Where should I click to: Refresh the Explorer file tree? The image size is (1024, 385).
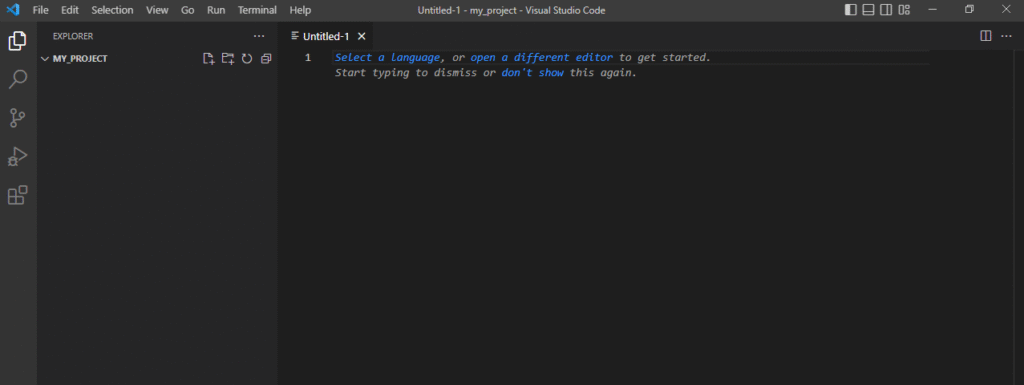247,59
